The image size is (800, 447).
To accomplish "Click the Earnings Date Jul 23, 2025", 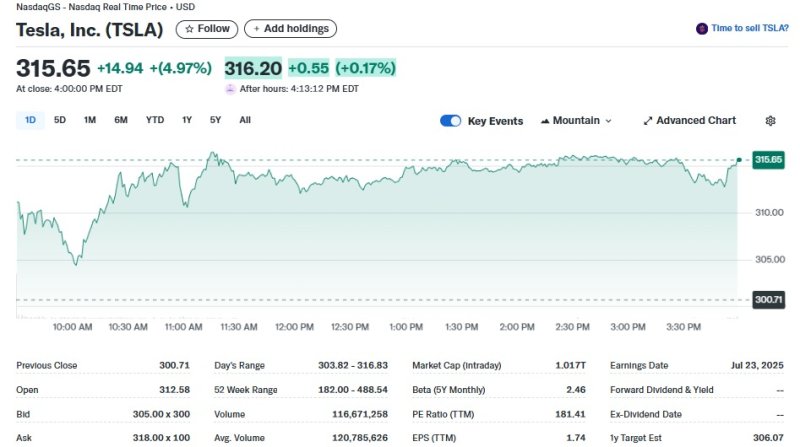I will [757, 365].
